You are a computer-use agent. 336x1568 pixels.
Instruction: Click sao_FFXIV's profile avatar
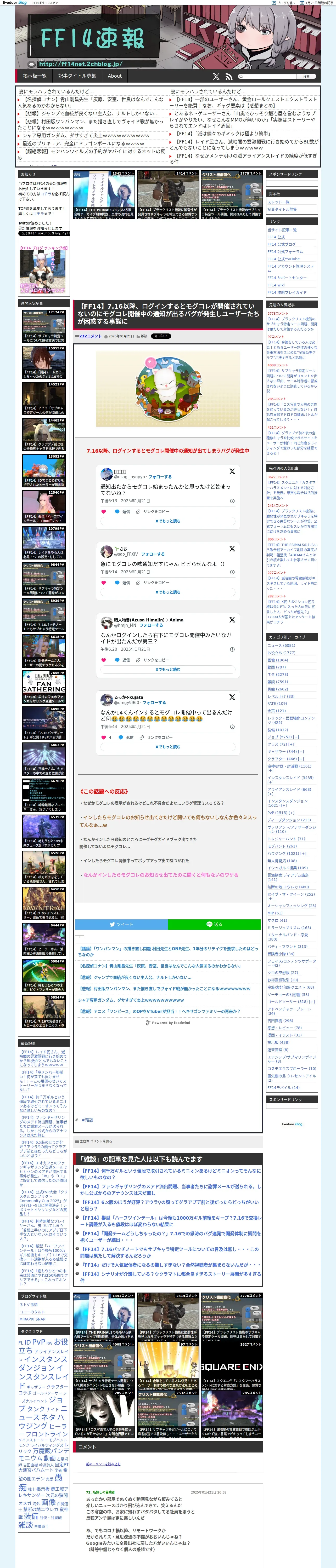[x=107, y=551]
